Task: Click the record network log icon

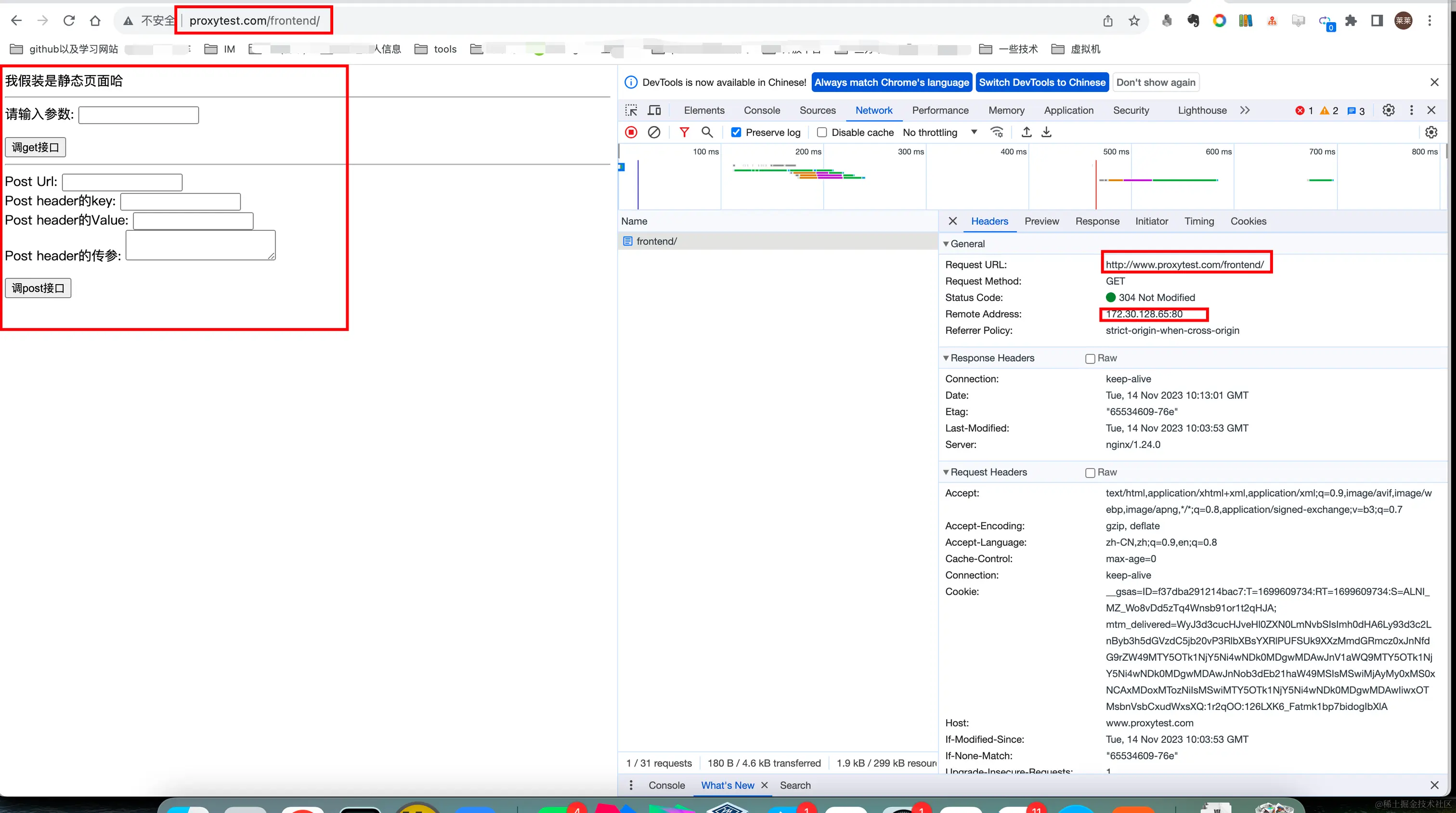Action: point(631,132)
